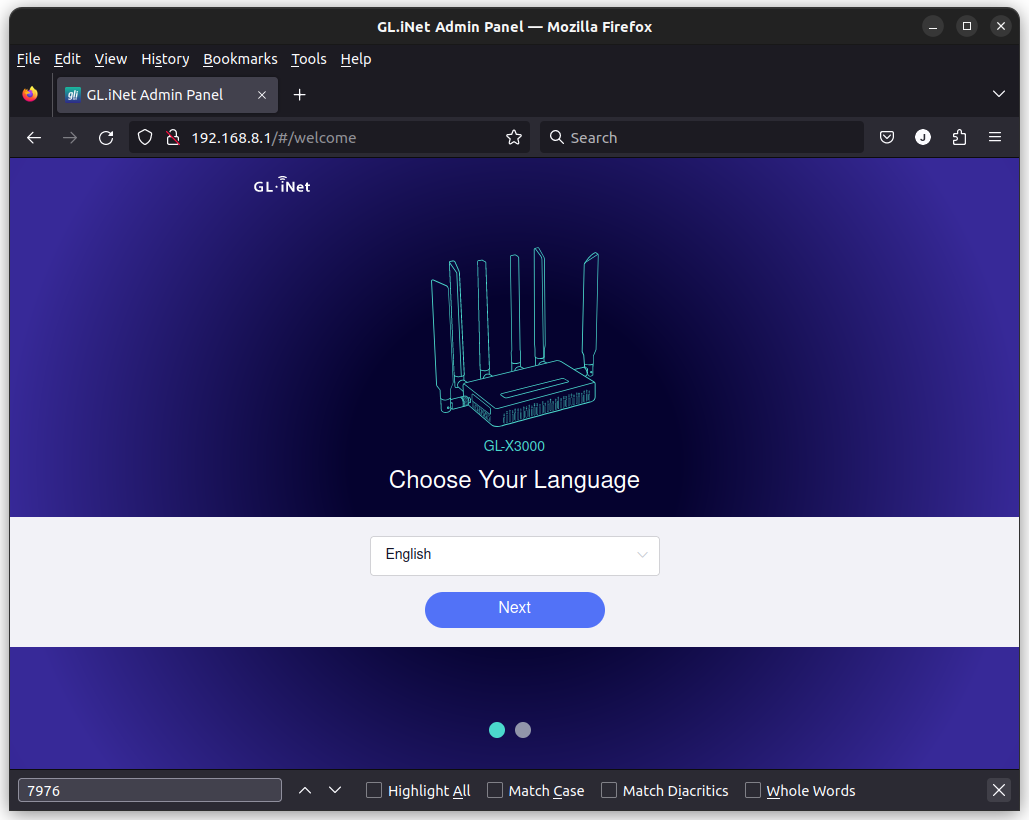Viewport: 1029px width, 820px height.
Task: Reload the current page
Action: (106, 138)
